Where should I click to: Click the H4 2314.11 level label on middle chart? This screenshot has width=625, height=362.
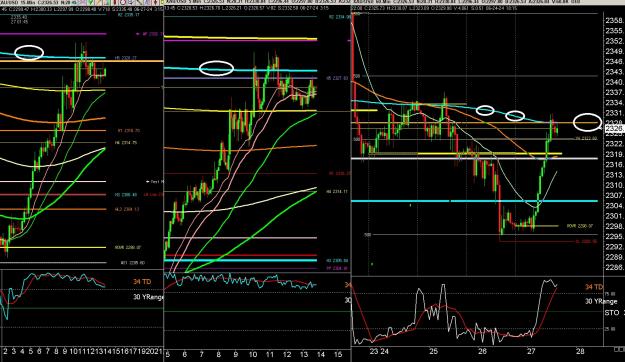[337, 192]
